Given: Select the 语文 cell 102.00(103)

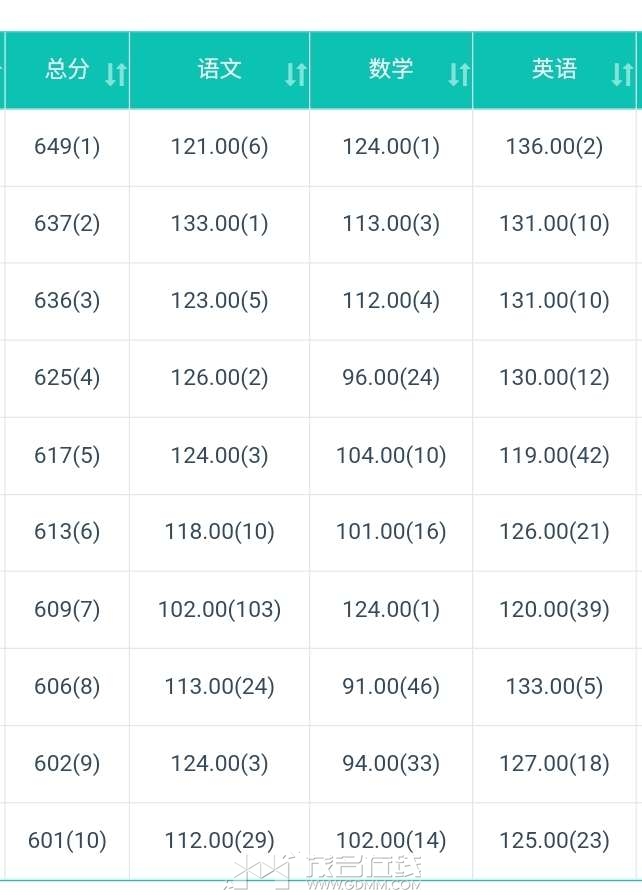Looking at the screenshot, I should pyautogui.click(x=220, y=609).
